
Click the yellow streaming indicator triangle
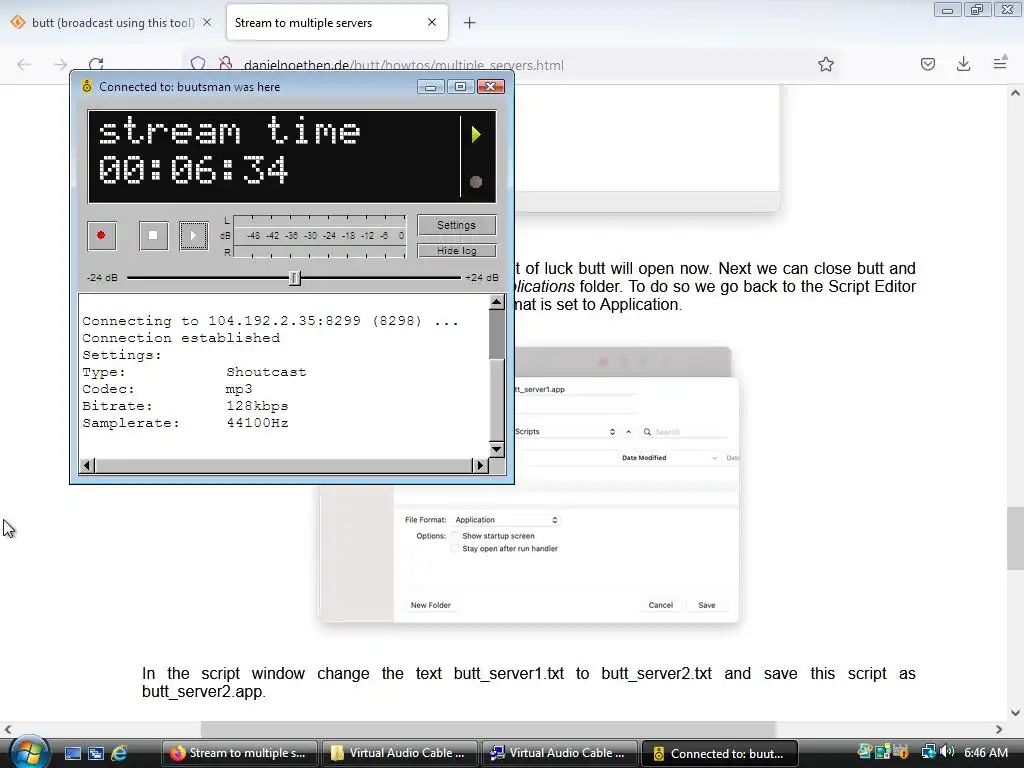coord(476,135)
